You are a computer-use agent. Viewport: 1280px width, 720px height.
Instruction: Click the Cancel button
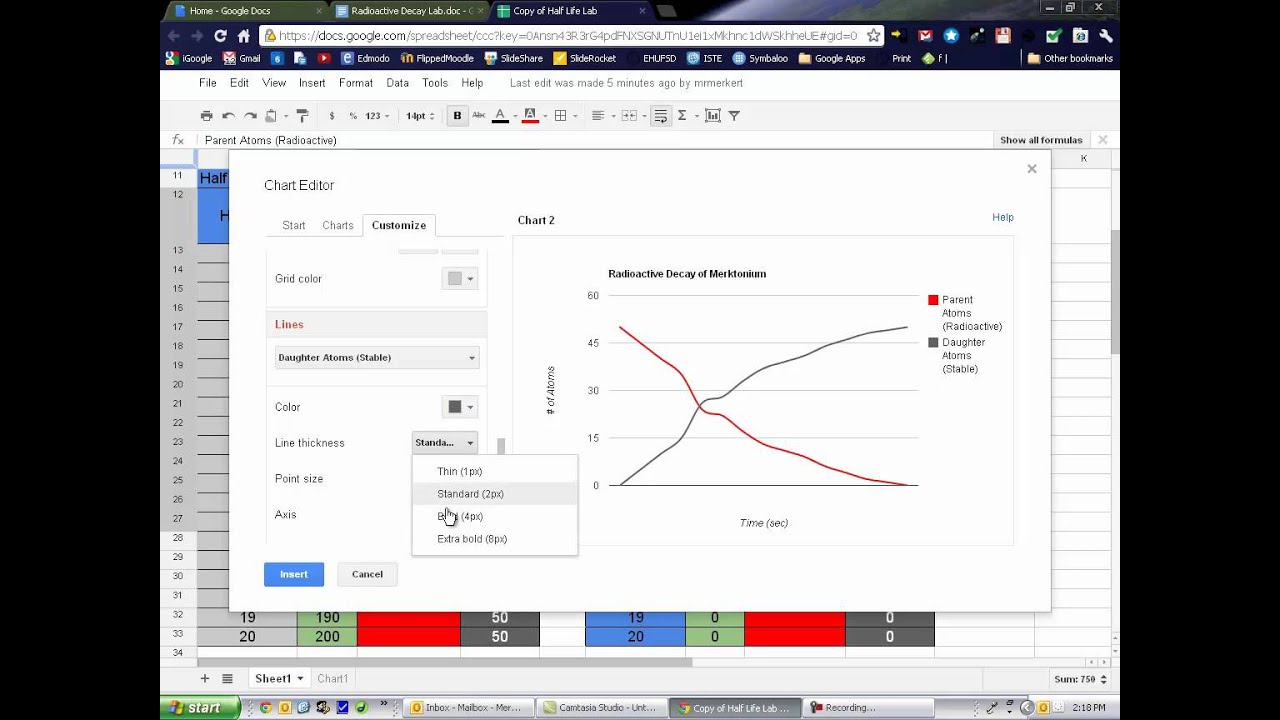coord(367,574)
